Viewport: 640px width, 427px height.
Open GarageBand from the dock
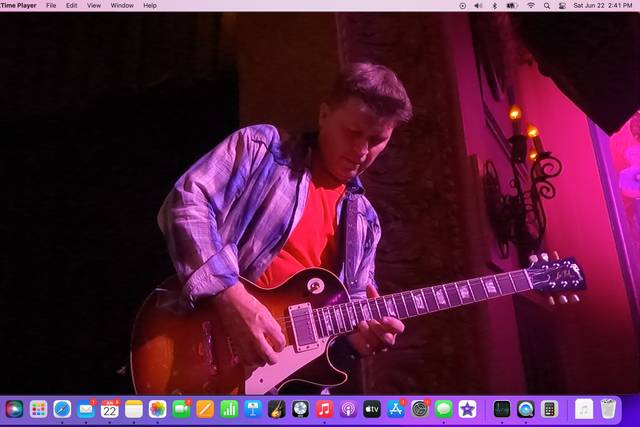pos(277,409)
